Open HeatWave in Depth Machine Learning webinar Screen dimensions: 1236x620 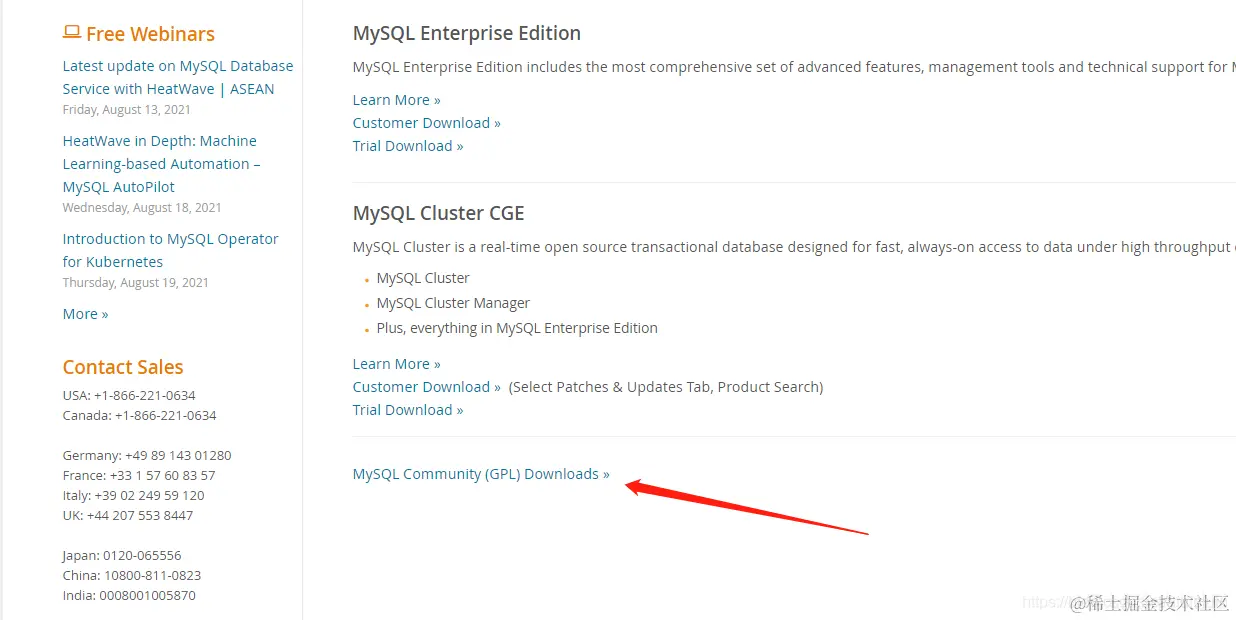coord(161,164)
